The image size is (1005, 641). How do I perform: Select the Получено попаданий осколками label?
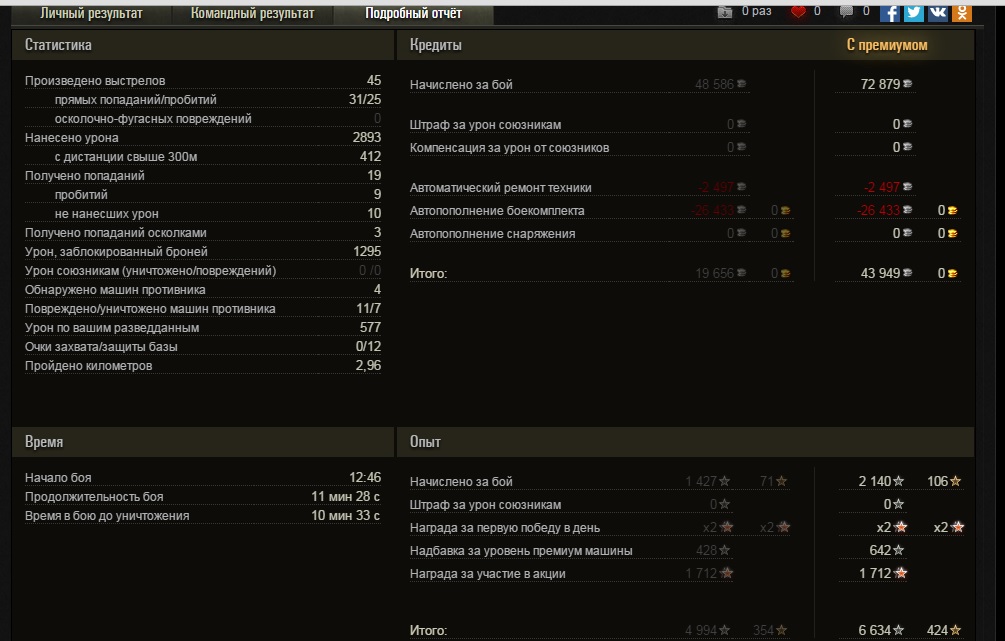pos(115,233)
